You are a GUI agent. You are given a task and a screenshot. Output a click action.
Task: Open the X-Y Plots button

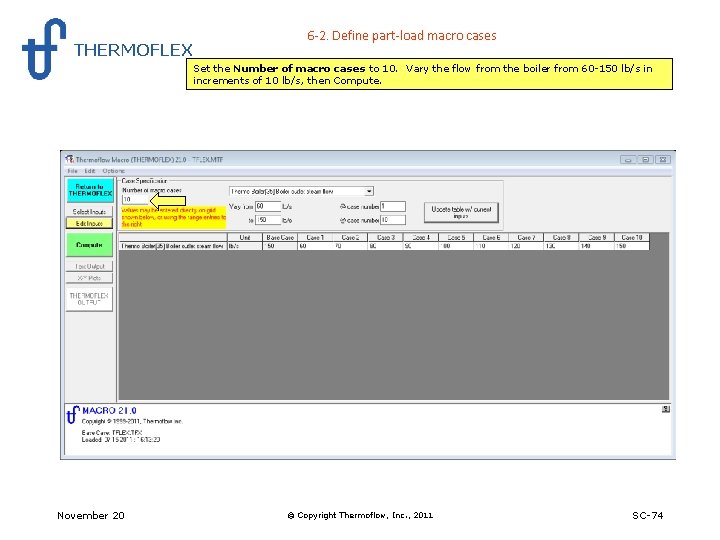(x=90, y=278)
